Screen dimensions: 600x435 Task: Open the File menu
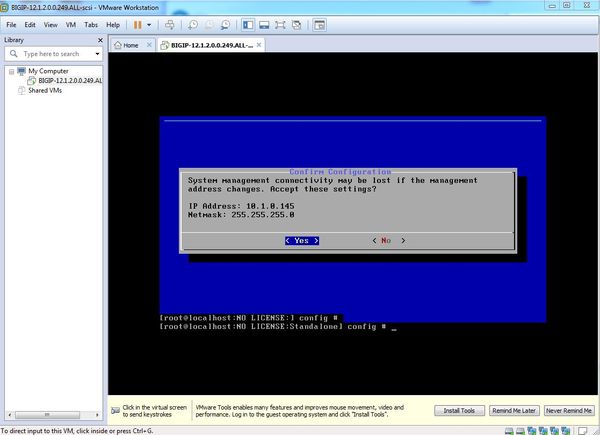[x=11, y=25]
